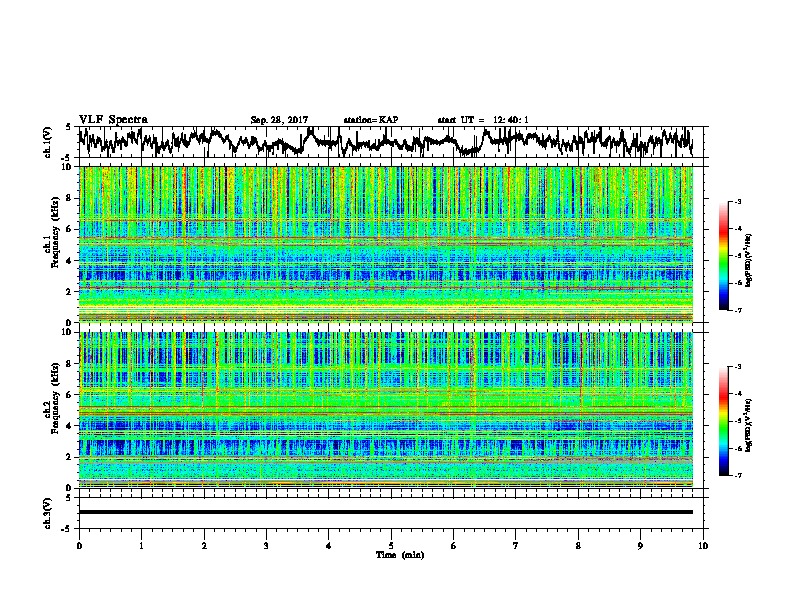
Task: Click the "ch.3(V)" axis label
Action: (x=47, y=513)
